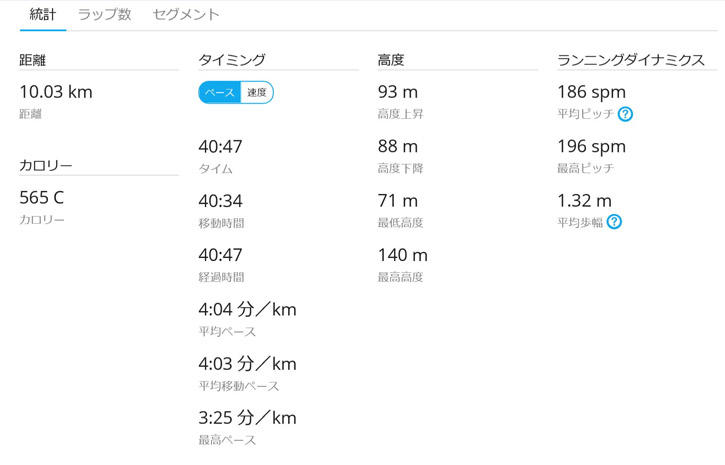This screenshot has width=725, height=465.
Task: Select the 140 m 最高高度 value
Action: [x=403, y=255]
